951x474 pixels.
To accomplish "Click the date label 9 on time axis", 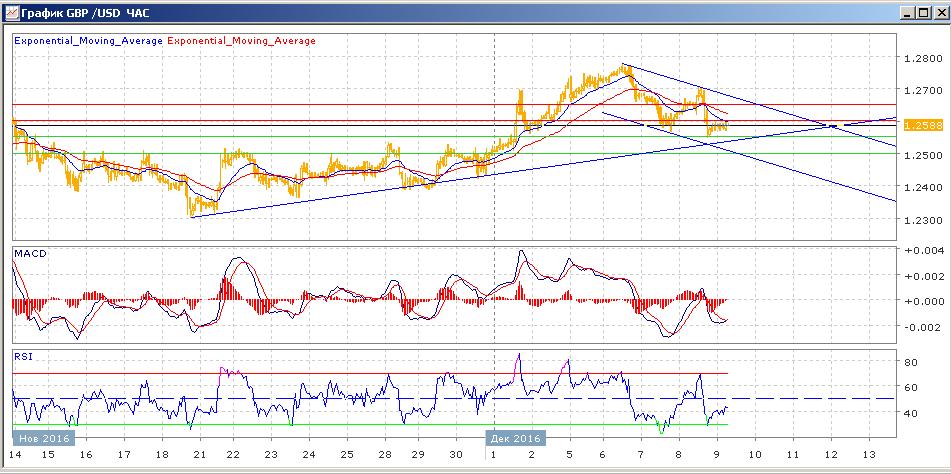I will 717,454.
